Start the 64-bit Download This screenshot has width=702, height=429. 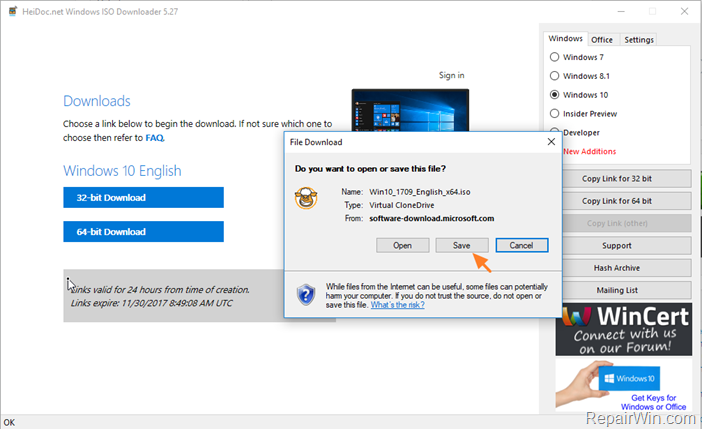143,232
